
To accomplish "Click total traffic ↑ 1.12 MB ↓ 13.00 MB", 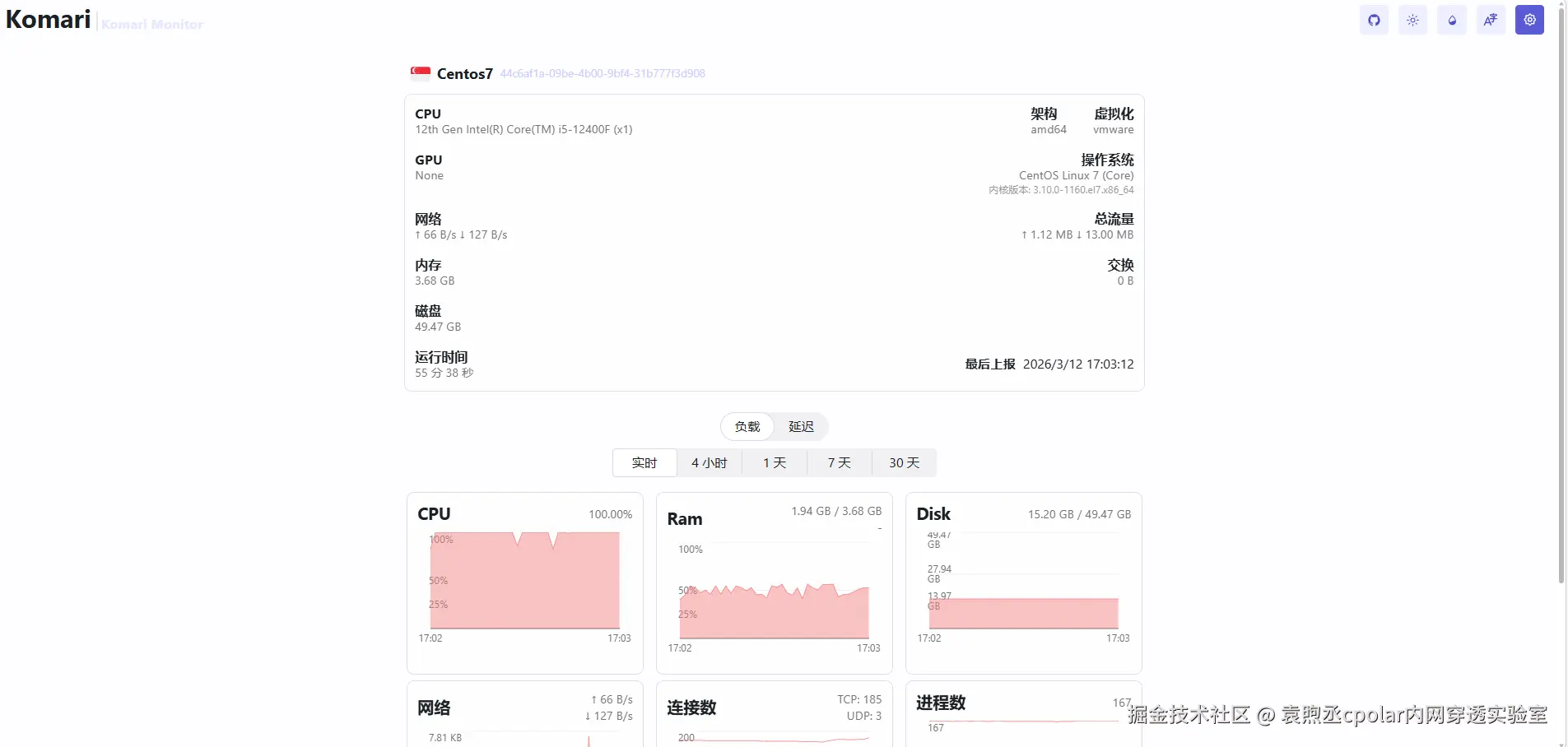I will 1077,234.
